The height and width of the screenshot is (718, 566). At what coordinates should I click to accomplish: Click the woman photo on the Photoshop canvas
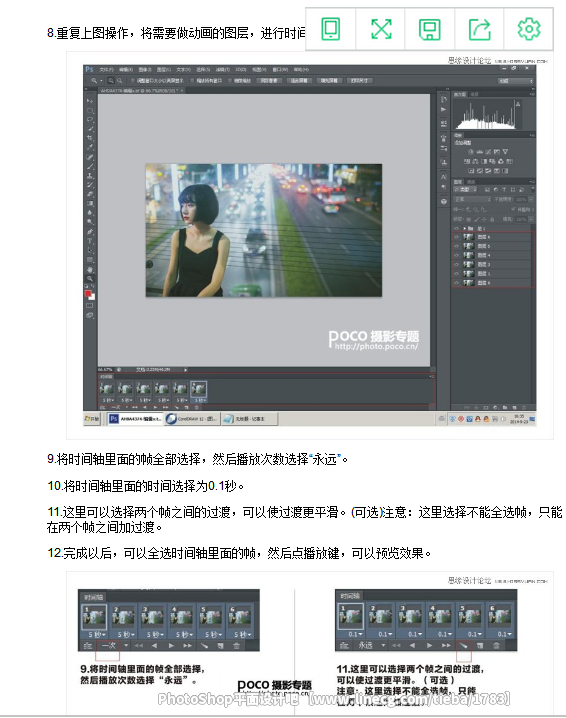click(x=264, y=230)
